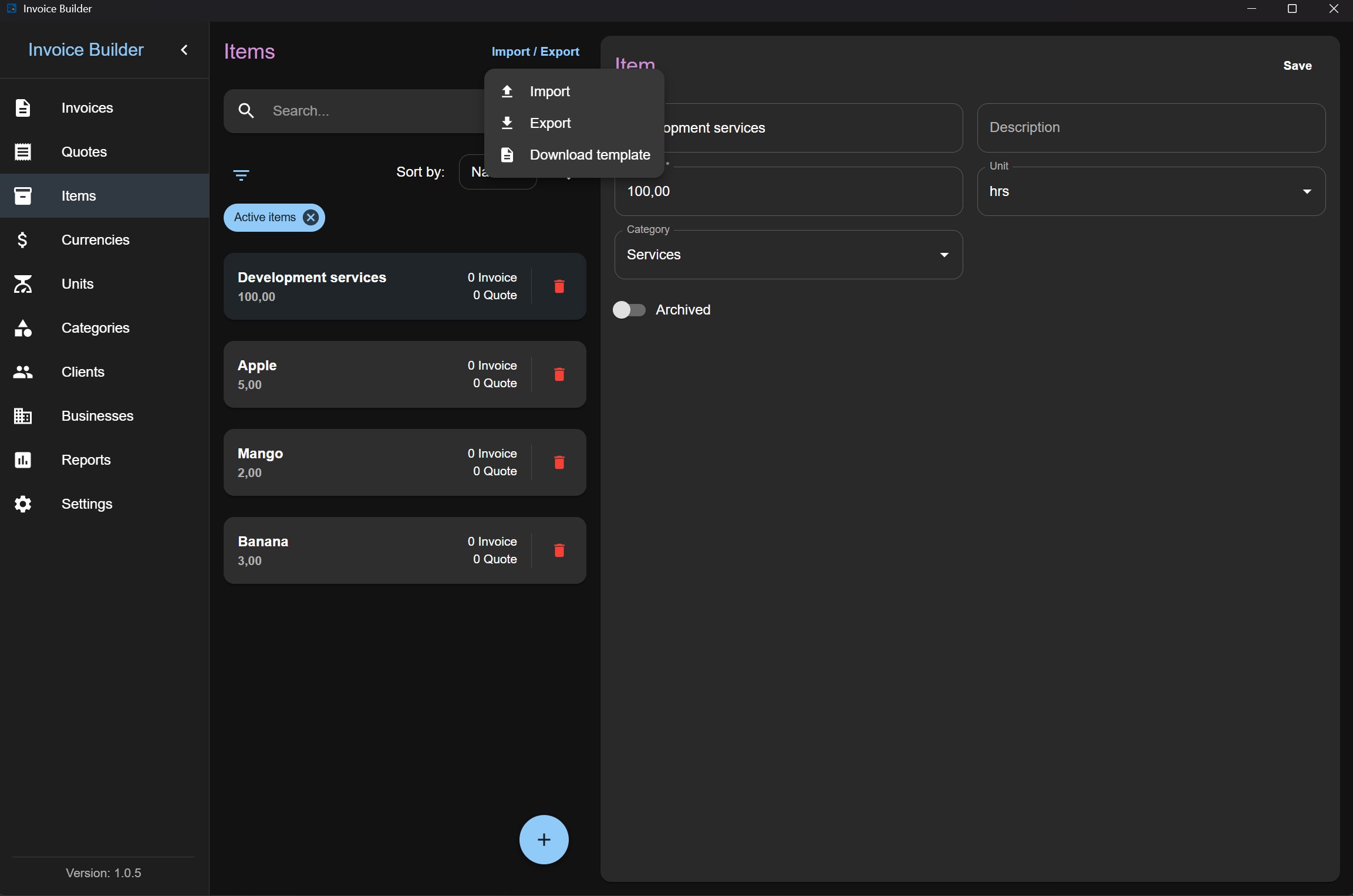Select the Mango item card
The image size is (1353, 896).
point(404,462)
